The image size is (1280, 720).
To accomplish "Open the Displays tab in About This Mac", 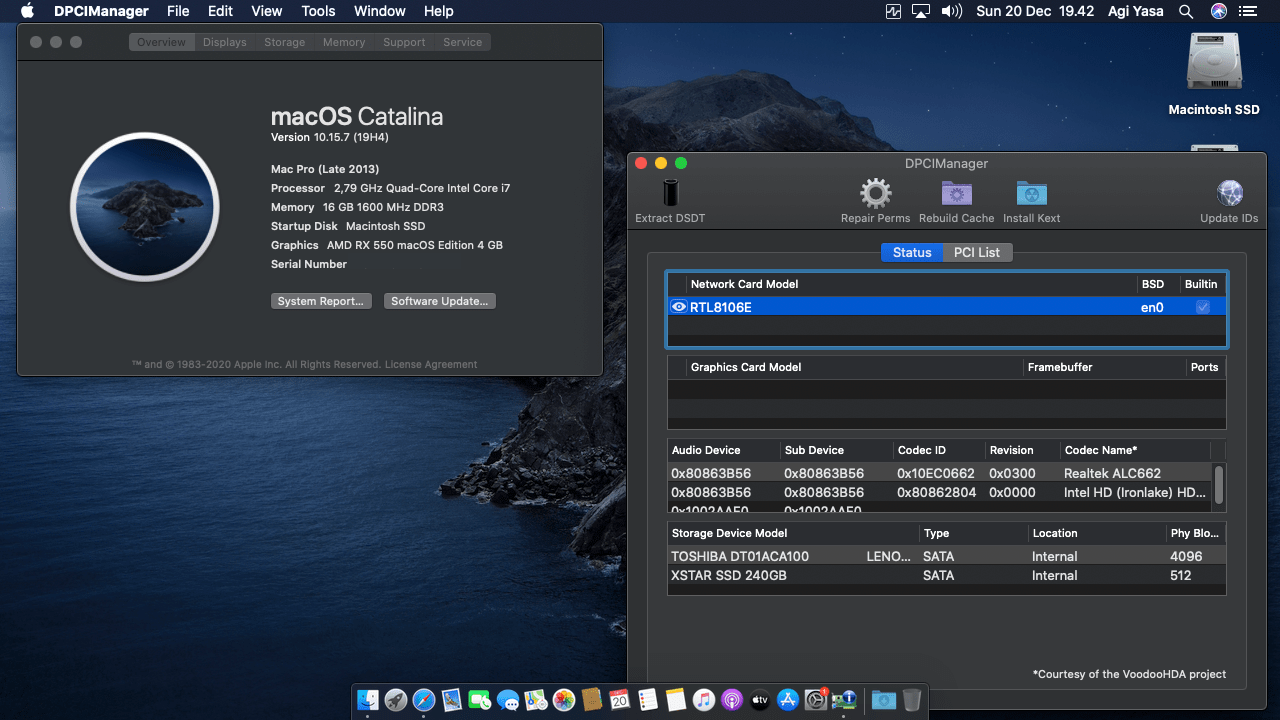I will [225, 42].
